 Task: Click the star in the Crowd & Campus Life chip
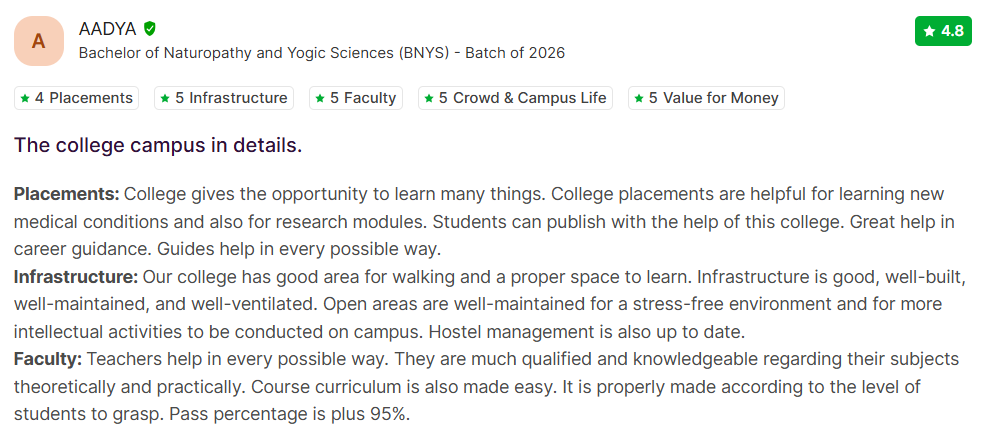(x=429, y=98)
